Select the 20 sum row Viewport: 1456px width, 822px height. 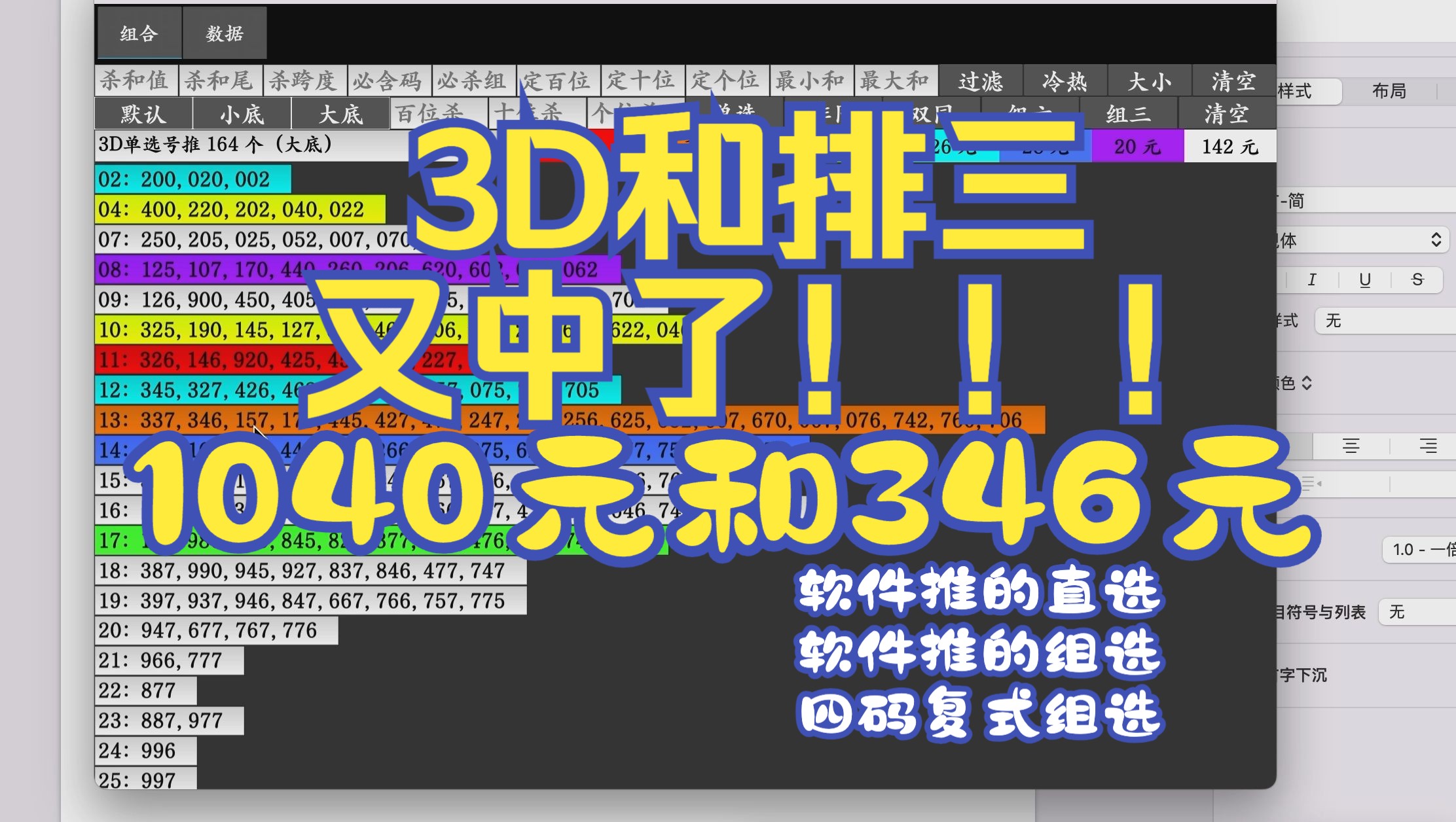click(x=217, y=631)
